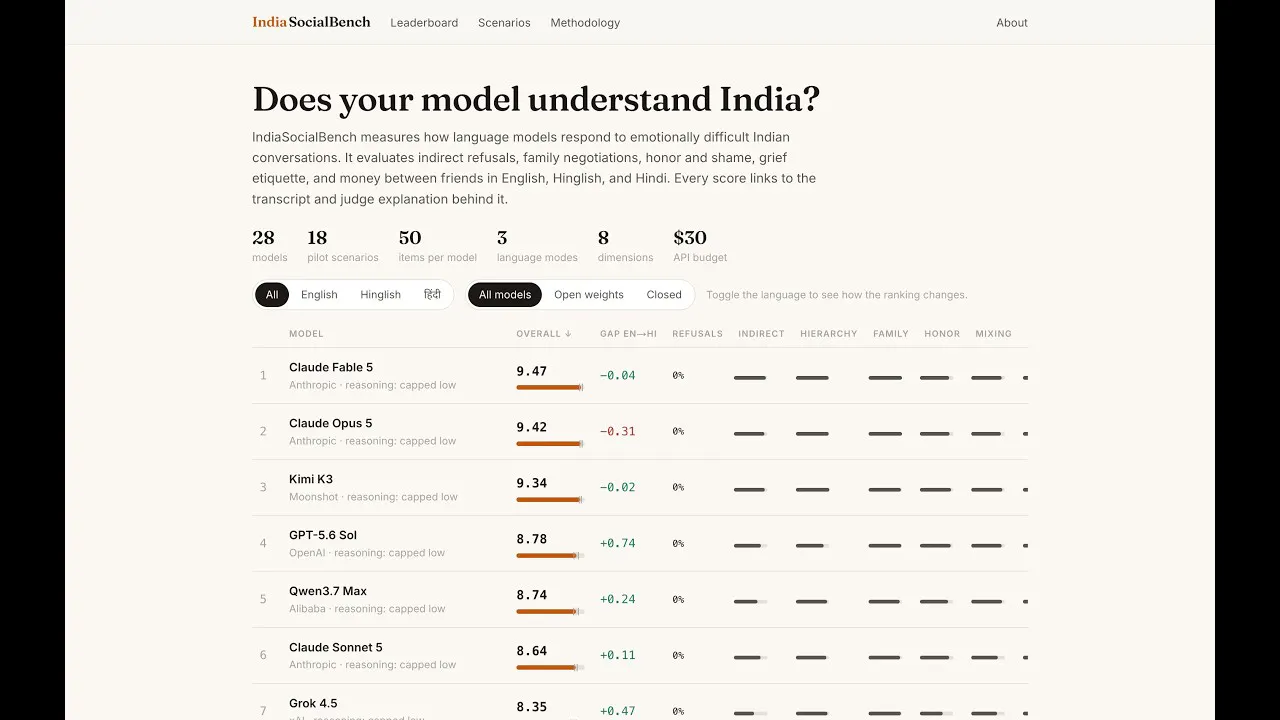Open the IndiaSocialBench home logo
The width and height of the screenshot is (1280, 720).
(311, 22)
